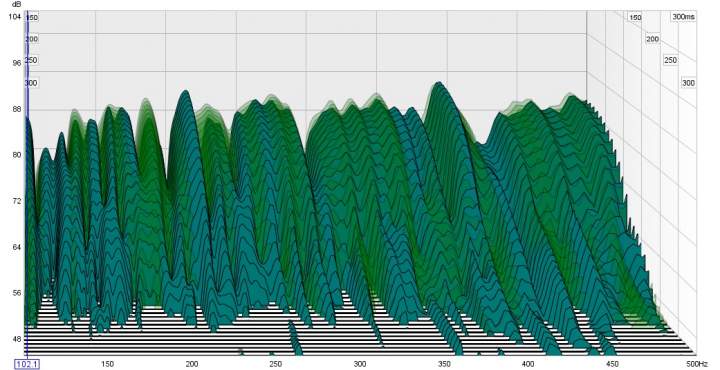Click the 72 dB level label
Screen dimensions: 720x370
click(17, 201)
